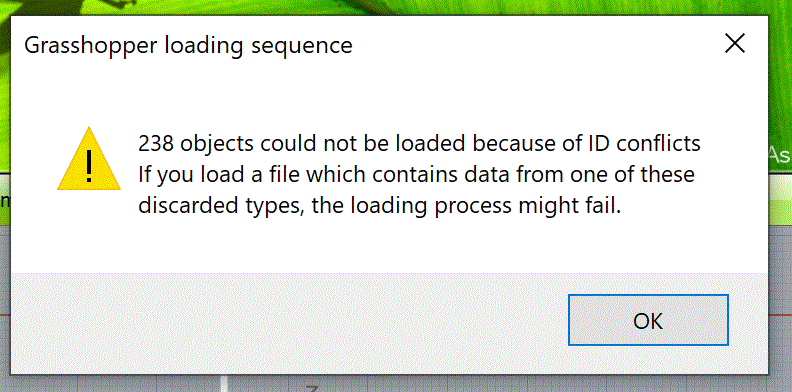Click the white vertical axis line below dialog

225,383
